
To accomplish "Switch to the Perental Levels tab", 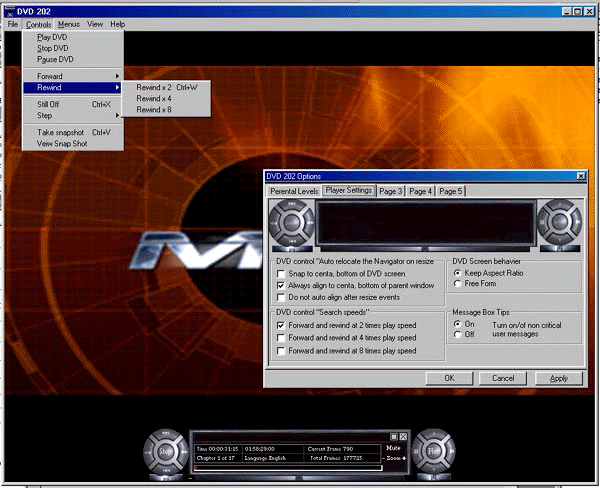I will 294,191.
